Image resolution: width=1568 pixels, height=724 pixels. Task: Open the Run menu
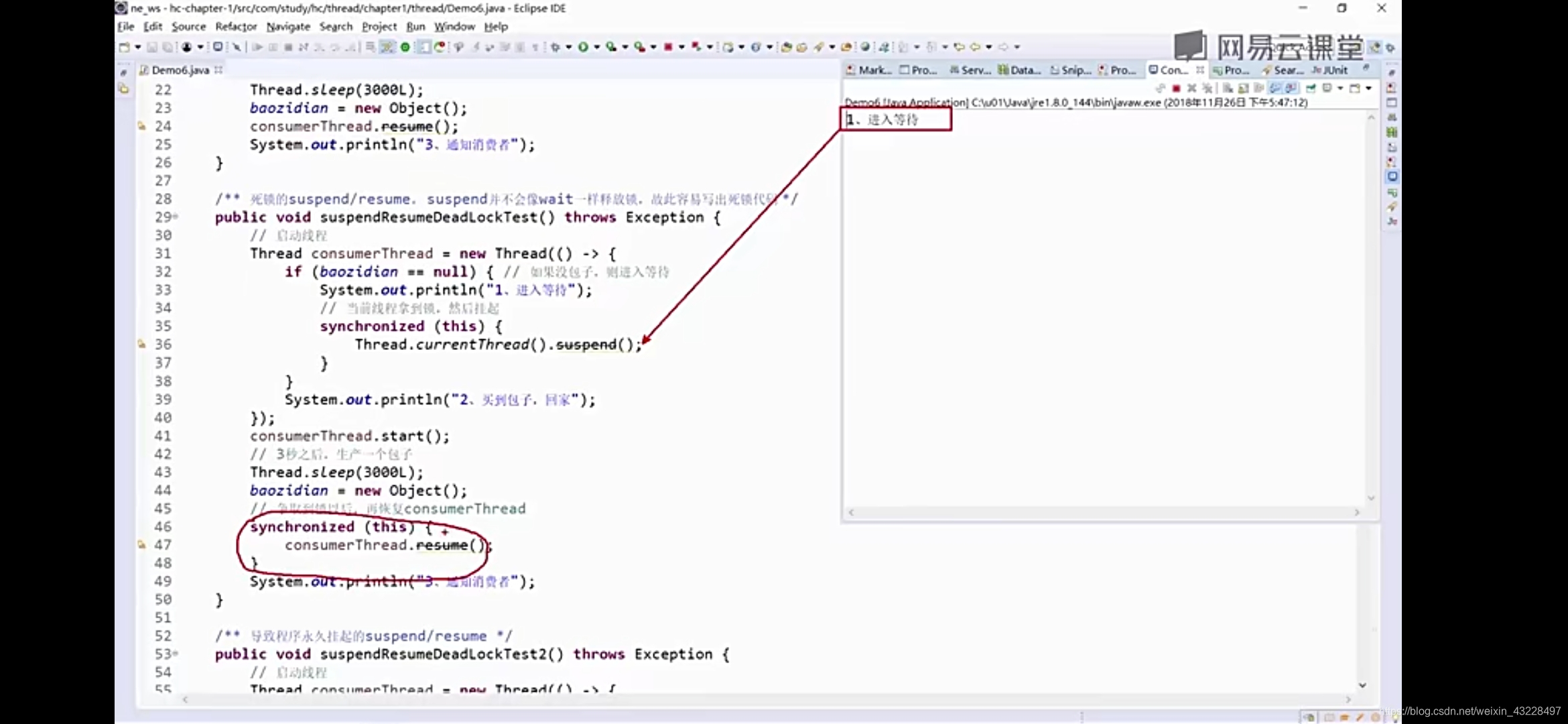(x=415, y=26)
